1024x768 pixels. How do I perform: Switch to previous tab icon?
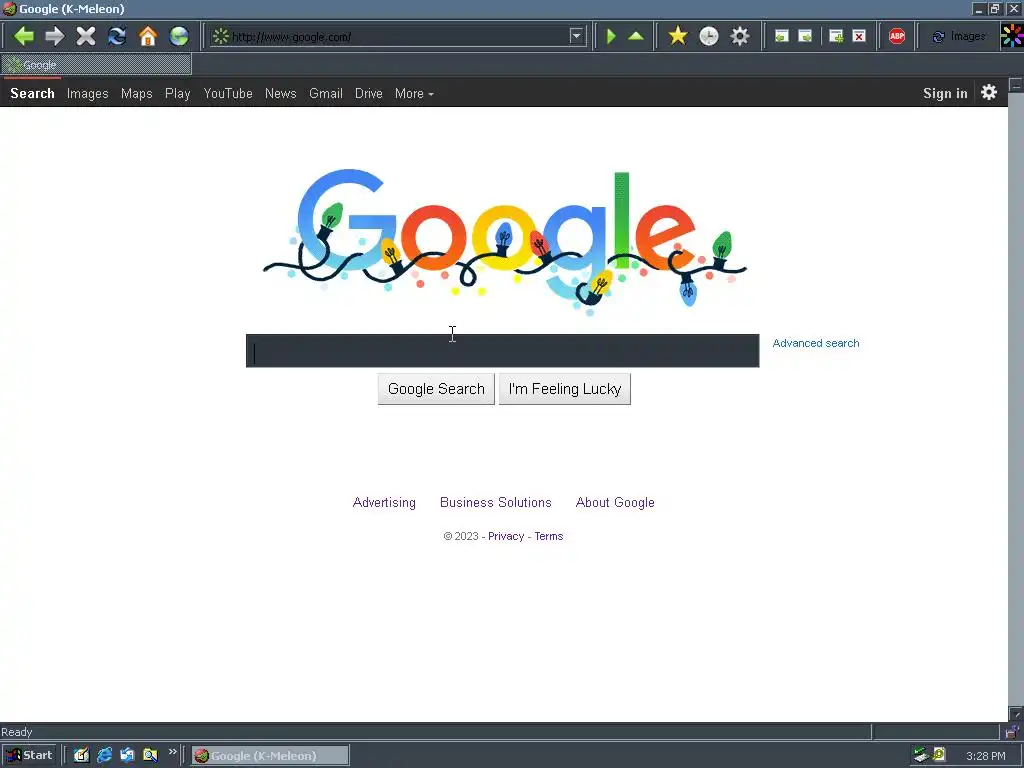click(781, 36)
